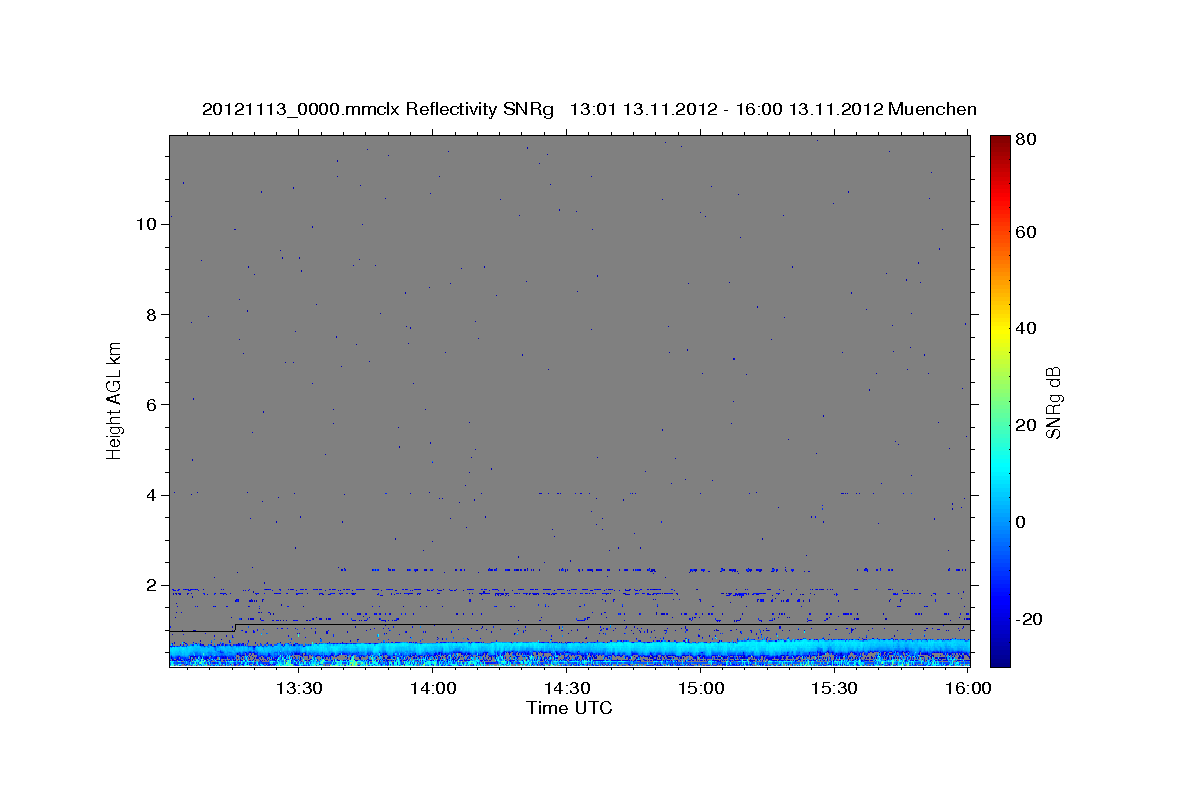
Task: Click the colorbar value 20 (positive)
Action: pos(1028,425)
